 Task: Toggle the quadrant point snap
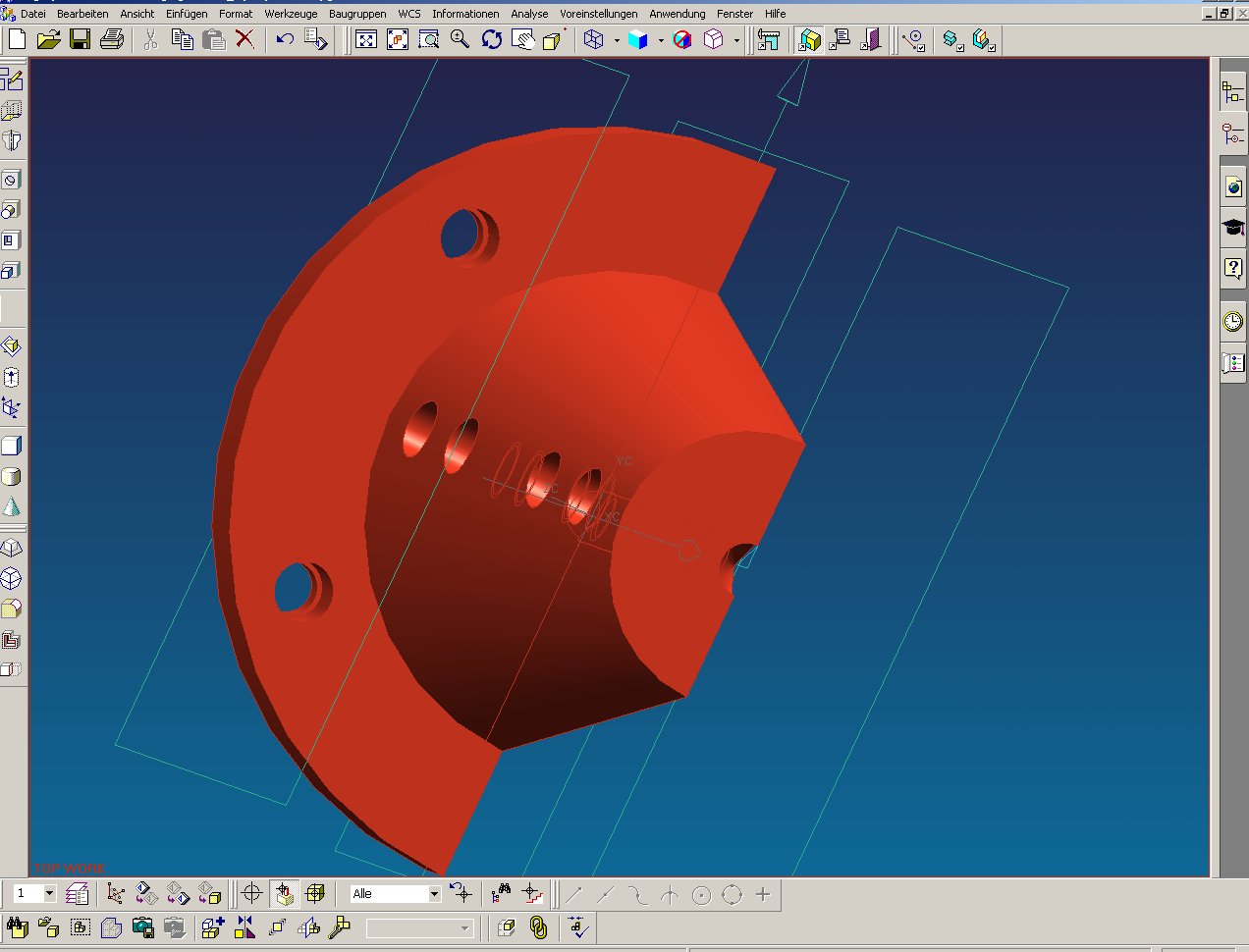pos(733,894)
